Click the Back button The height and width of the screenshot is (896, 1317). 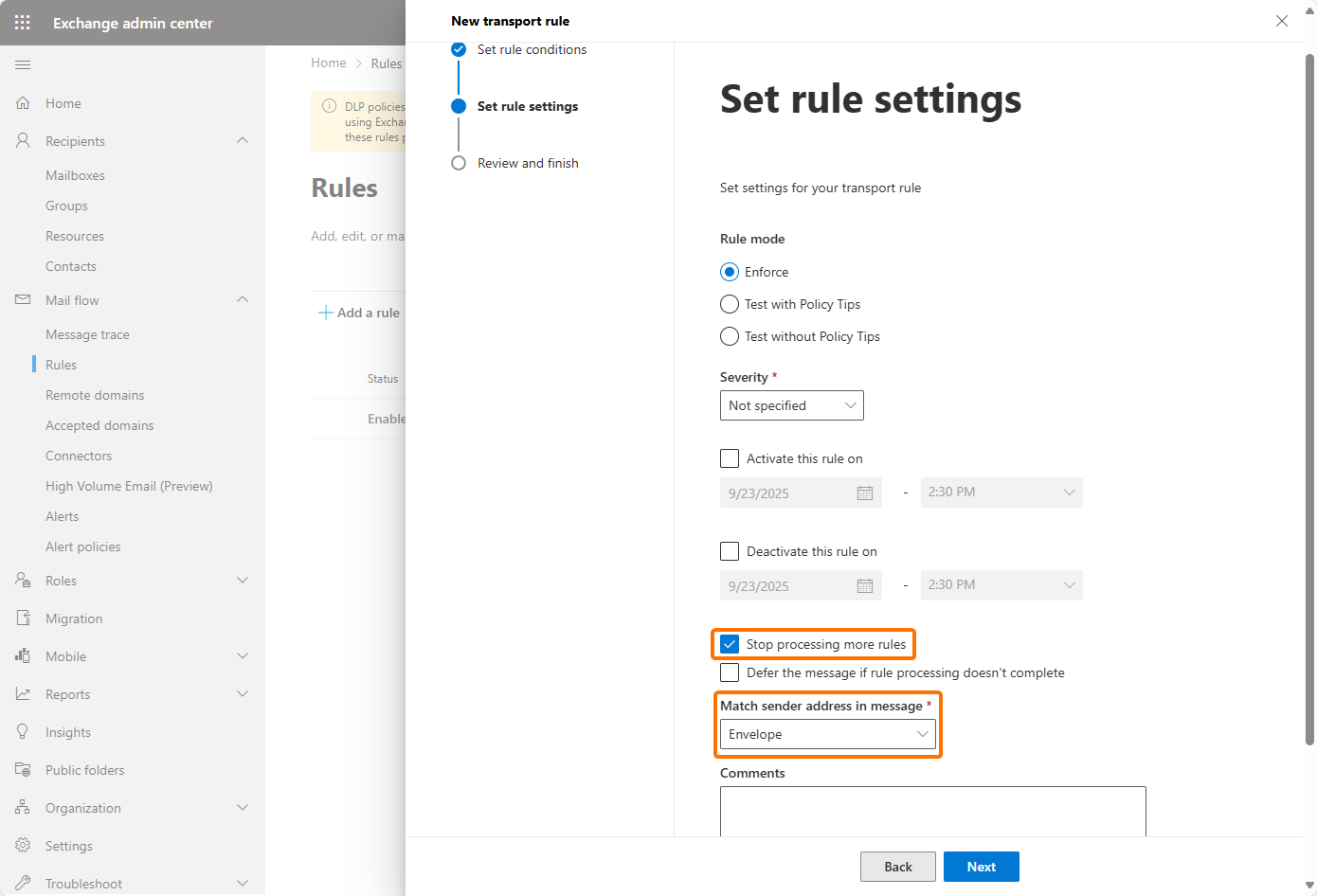click(x=897, y=867)
